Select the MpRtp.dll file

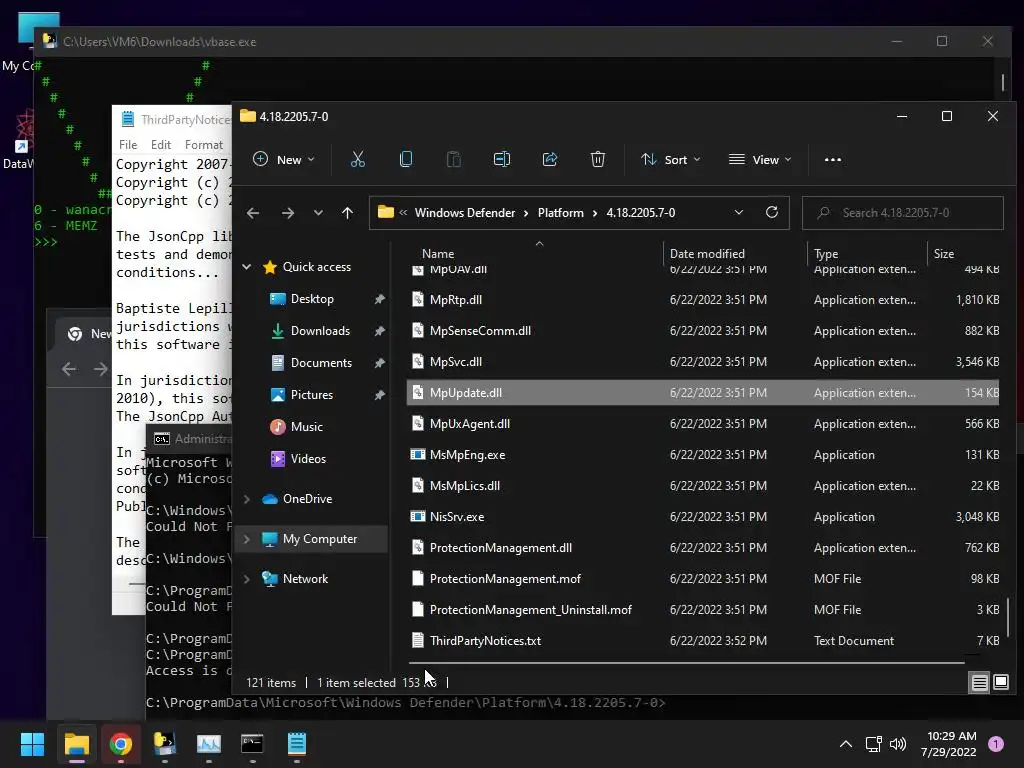703,300
